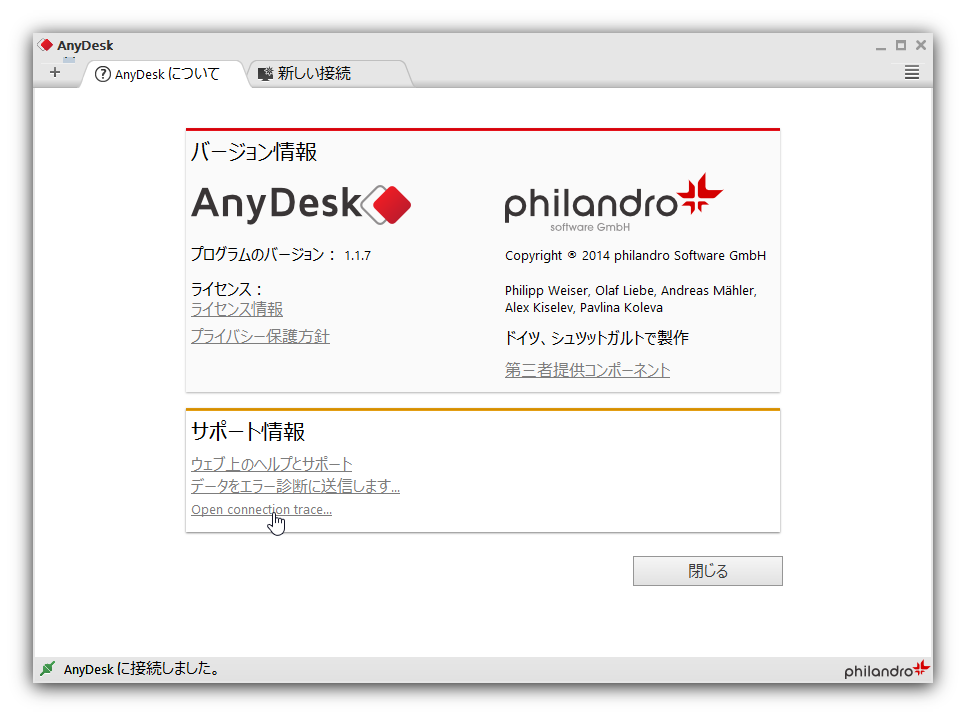Screen dimensions: 966x716
Task: Click the question mark icon on the About tab
Action: 102,73
